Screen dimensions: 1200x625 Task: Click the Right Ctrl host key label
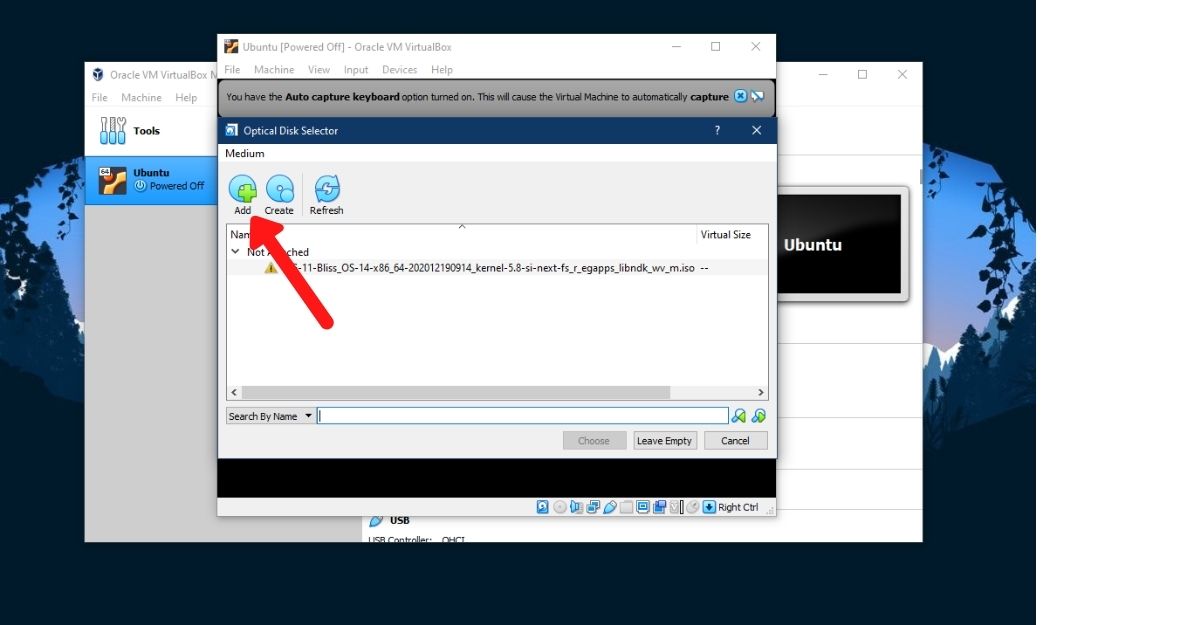(x=739, y=507)
